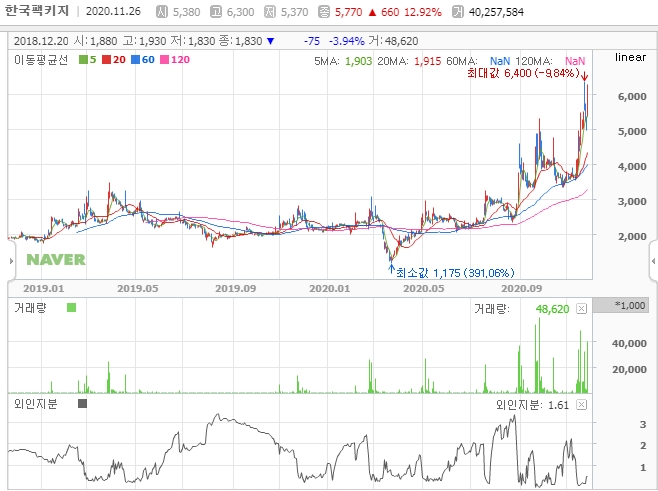Click the current price 5,770

[x=348, y=12]
